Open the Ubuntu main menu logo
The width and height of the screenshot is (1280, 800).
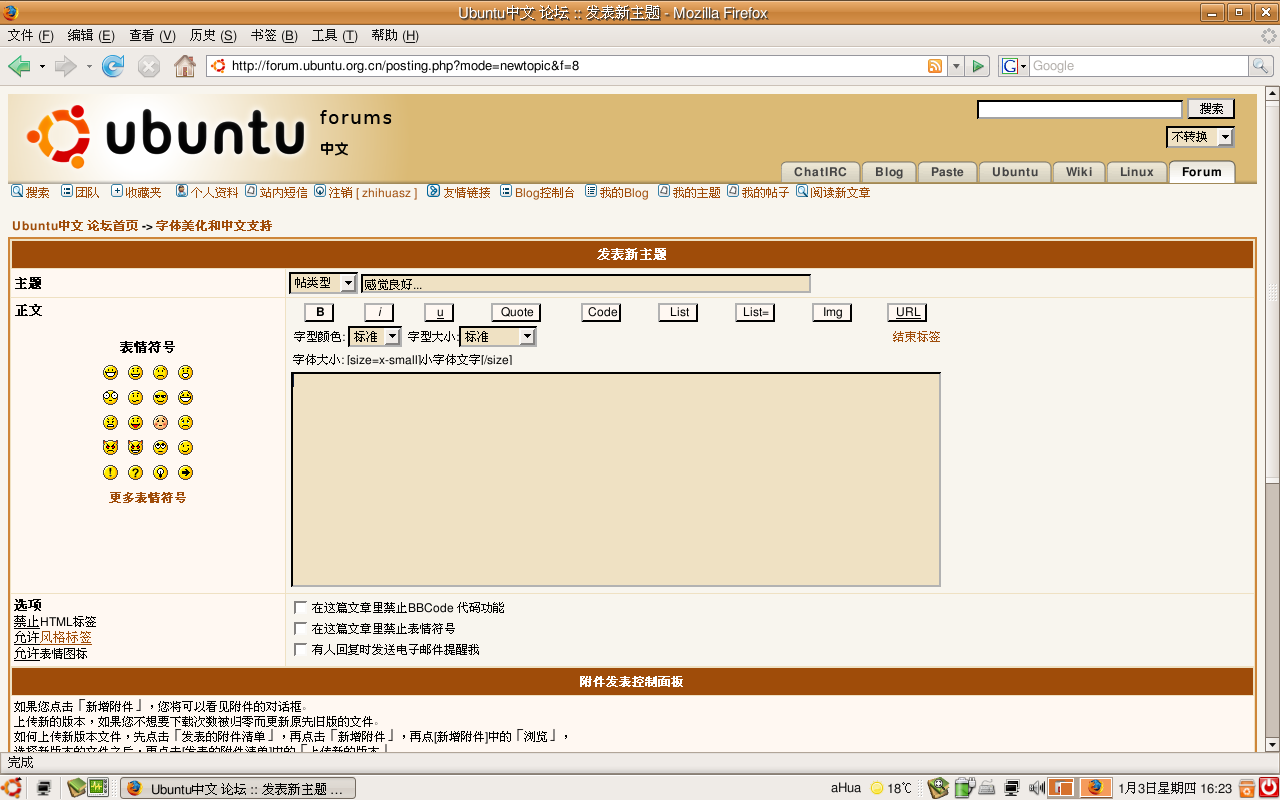coord(12,788)
